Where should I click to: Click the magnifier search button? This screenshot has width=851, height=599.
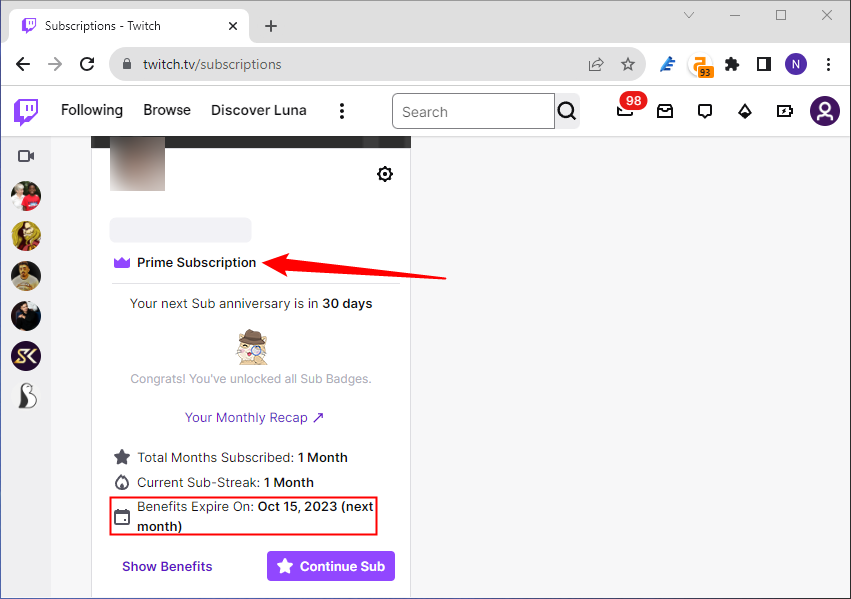(x=567, y=111)
